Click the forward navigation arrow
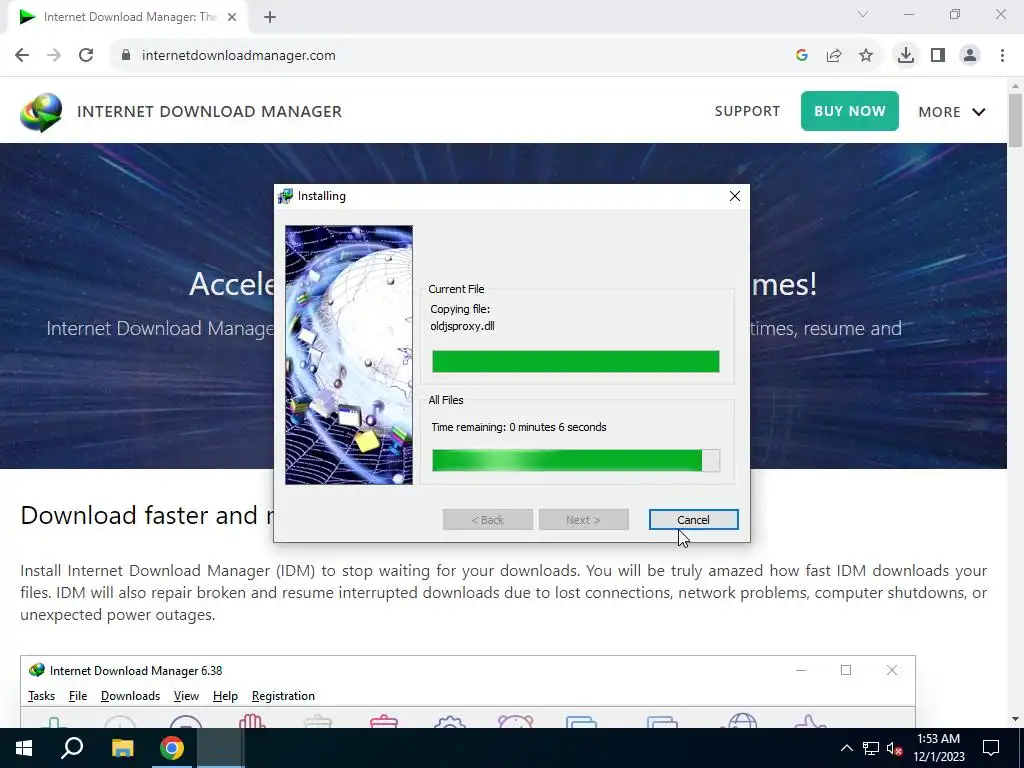The image size is (1024, 768). tap(54, 56)
